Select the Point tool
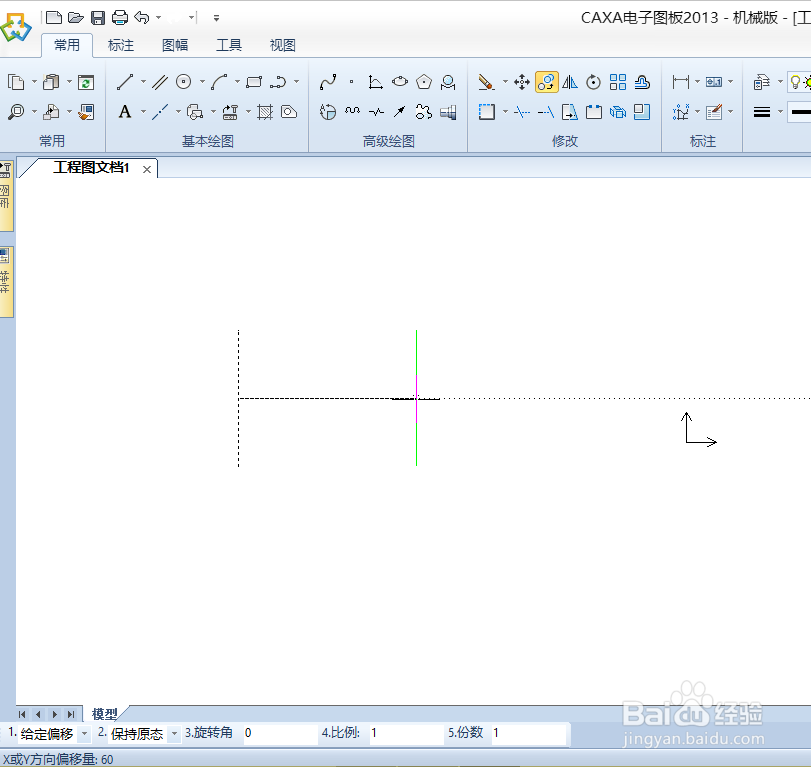 click(352, 82)
